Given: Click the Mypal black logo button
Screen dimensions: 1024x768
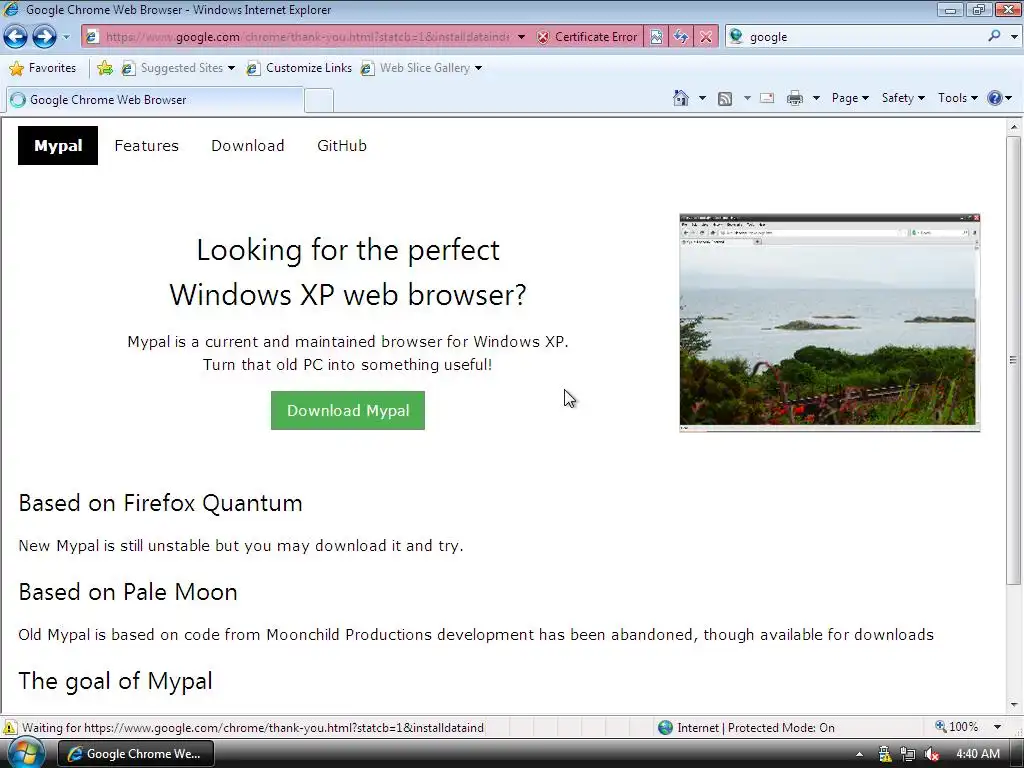Looking at the screenshot, I should pyautogui.click(x=58, y=146).
